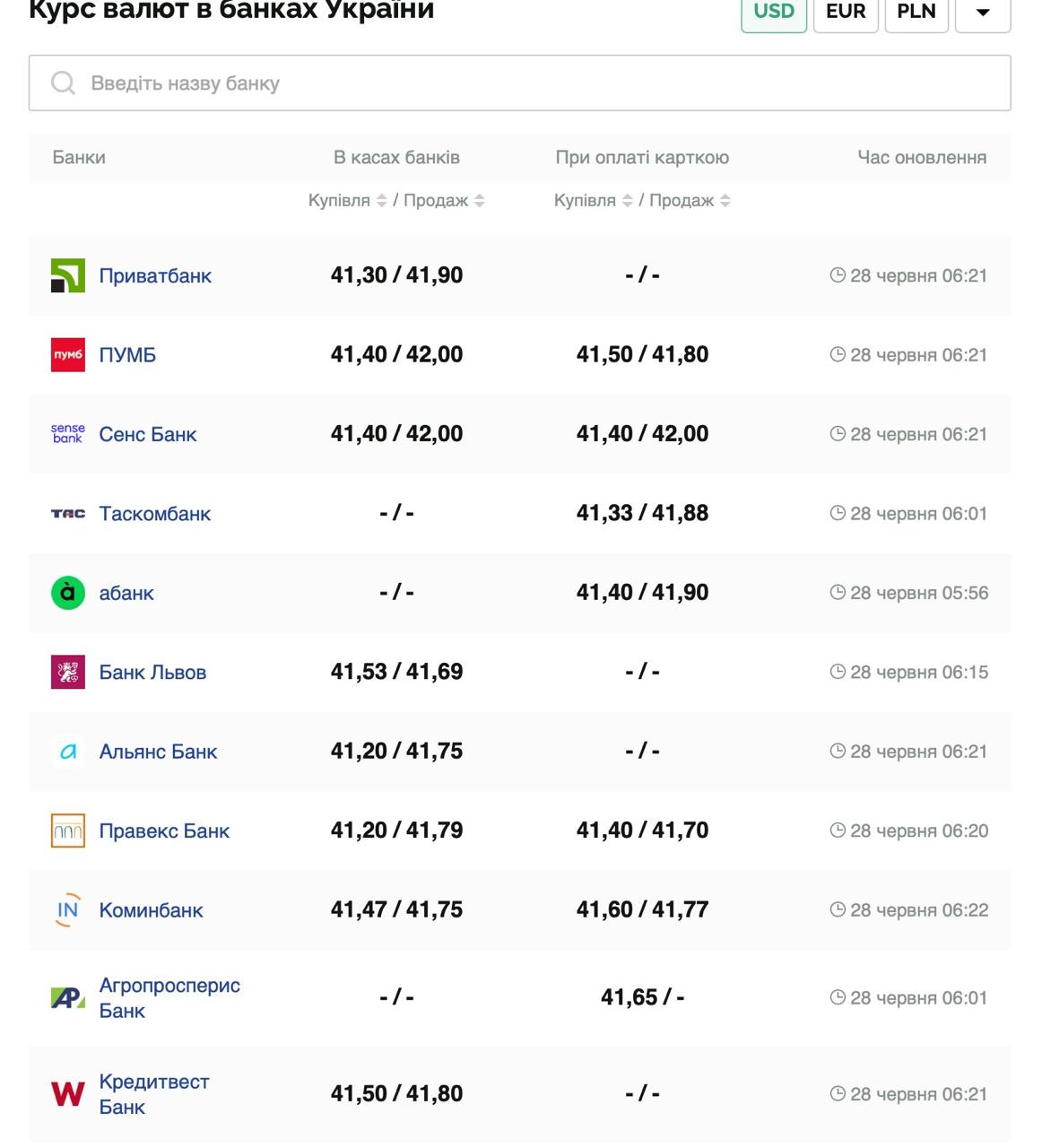Click the Bank Lviv crest icon

click(x=68, y=672)
